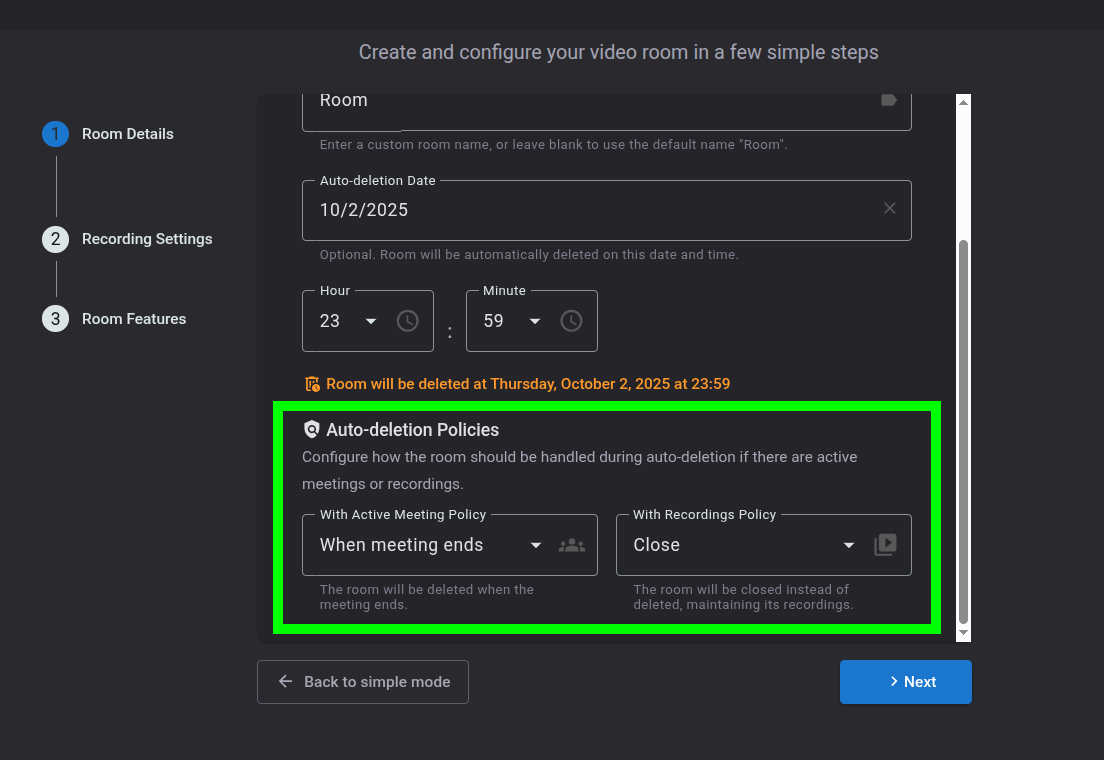Click the orange deletion warning trash icon
The height and width of the screenshot is (760, 1104).
pos(312,384)
